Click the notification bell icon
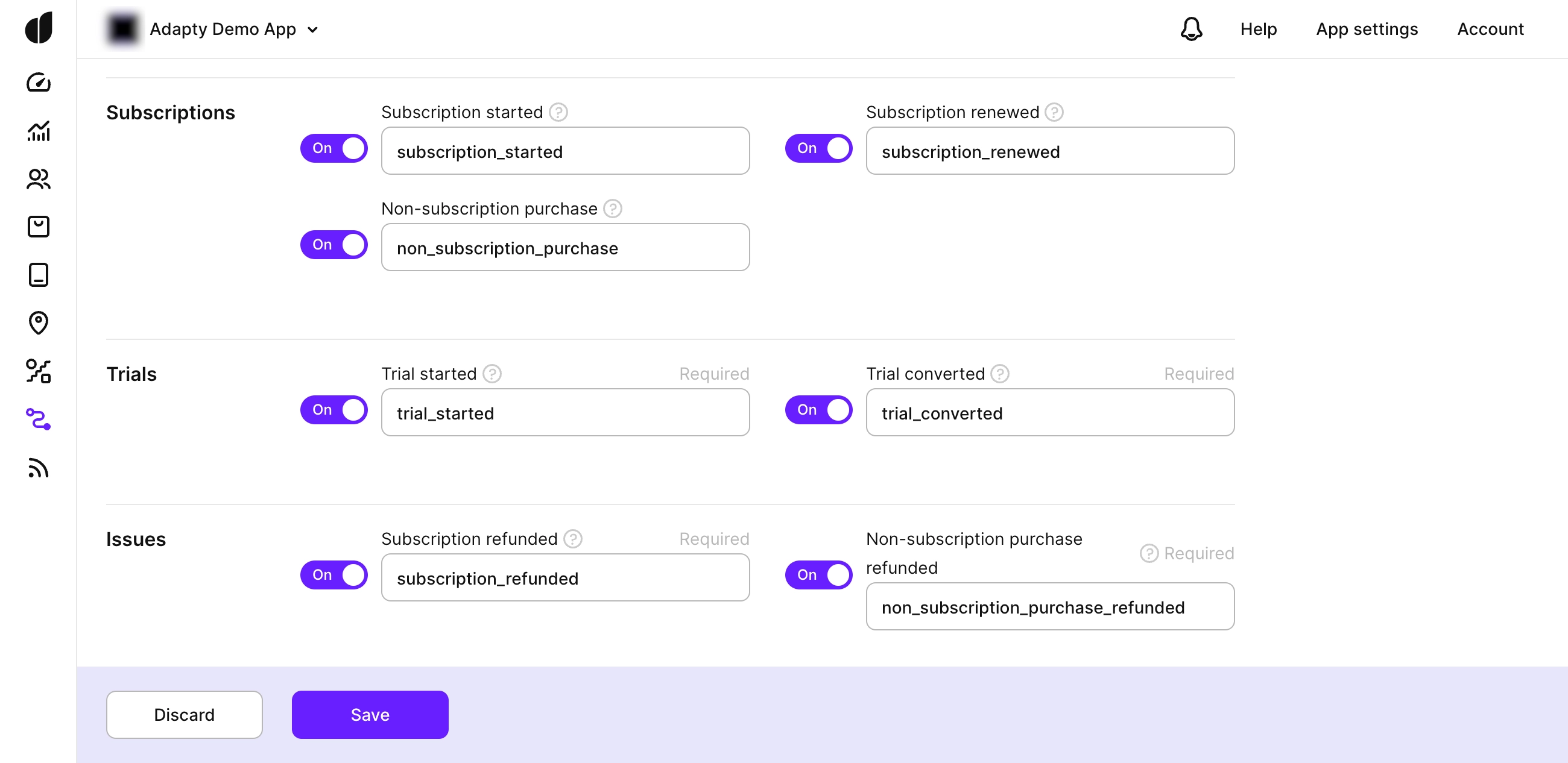 pyautogui.click(x=1190, y=28)
